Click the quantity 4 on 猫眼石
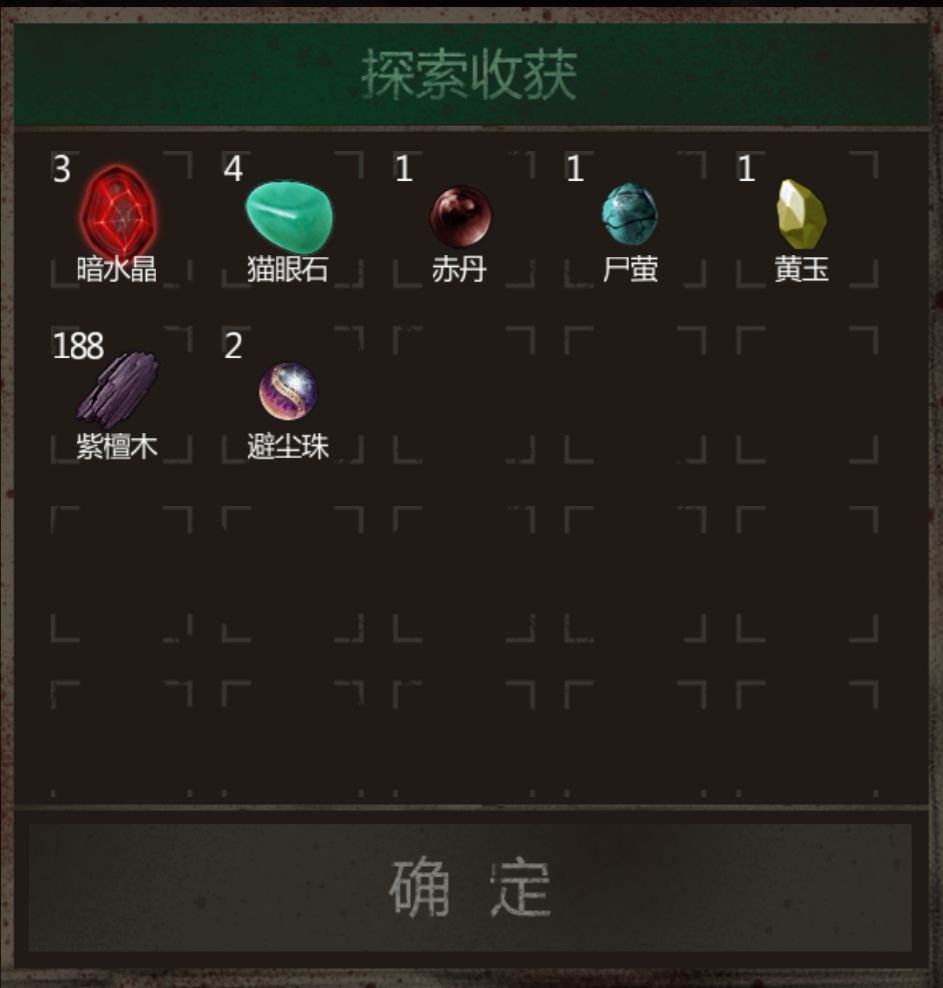 coord(233,169)
